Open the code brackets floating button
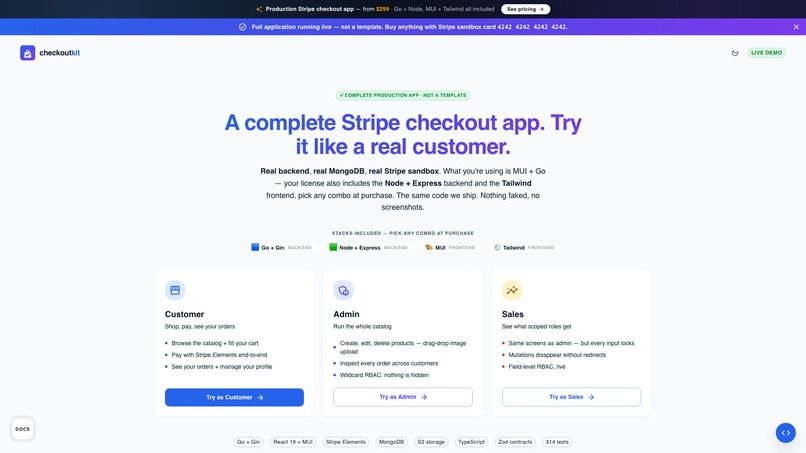The width and height of the screenshot is (806, 453). coord(785,433)
